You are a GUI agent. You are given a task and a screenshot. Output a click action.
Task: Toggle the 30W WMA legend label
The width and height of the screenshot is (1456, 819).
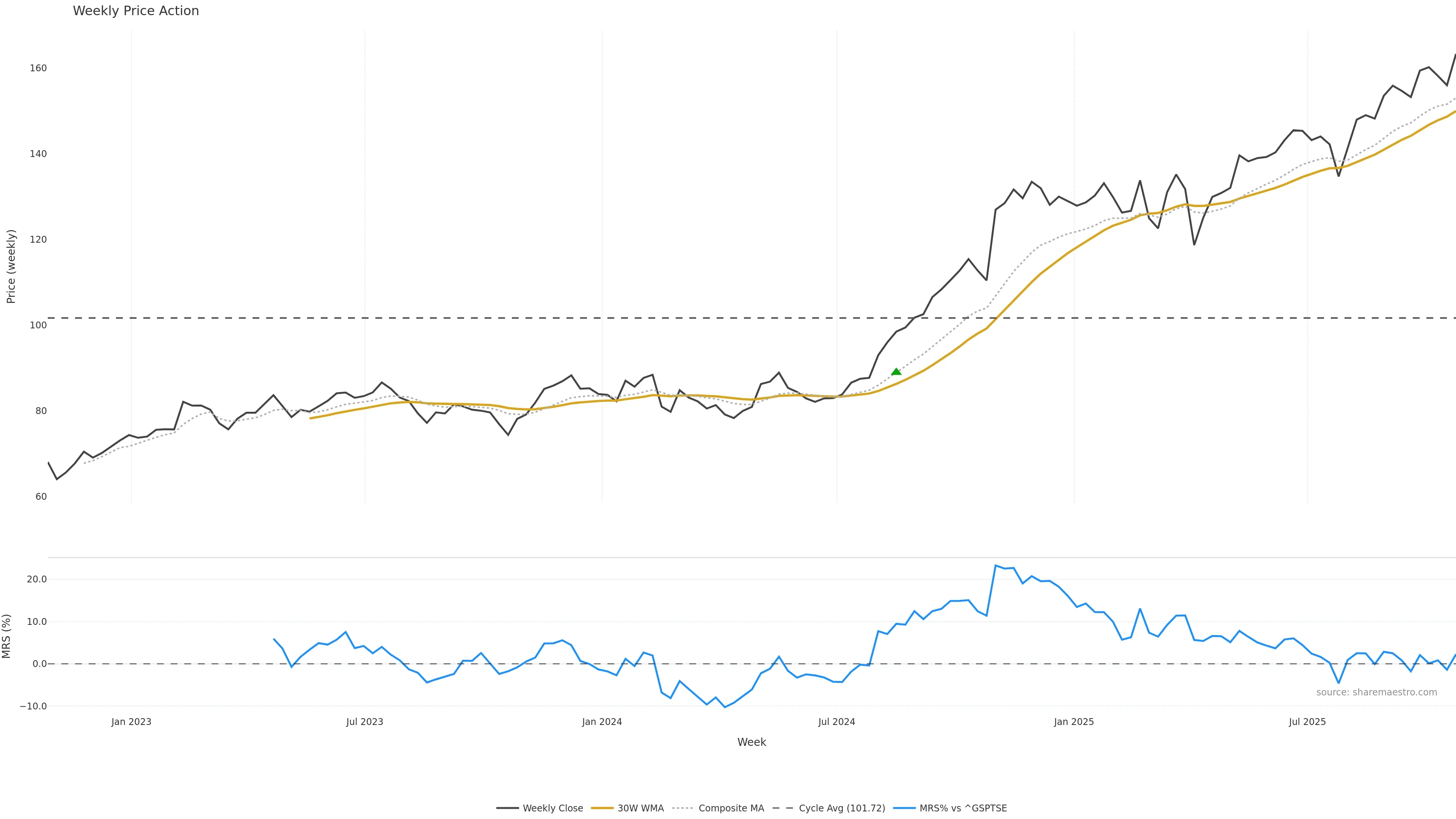(640, 808)
